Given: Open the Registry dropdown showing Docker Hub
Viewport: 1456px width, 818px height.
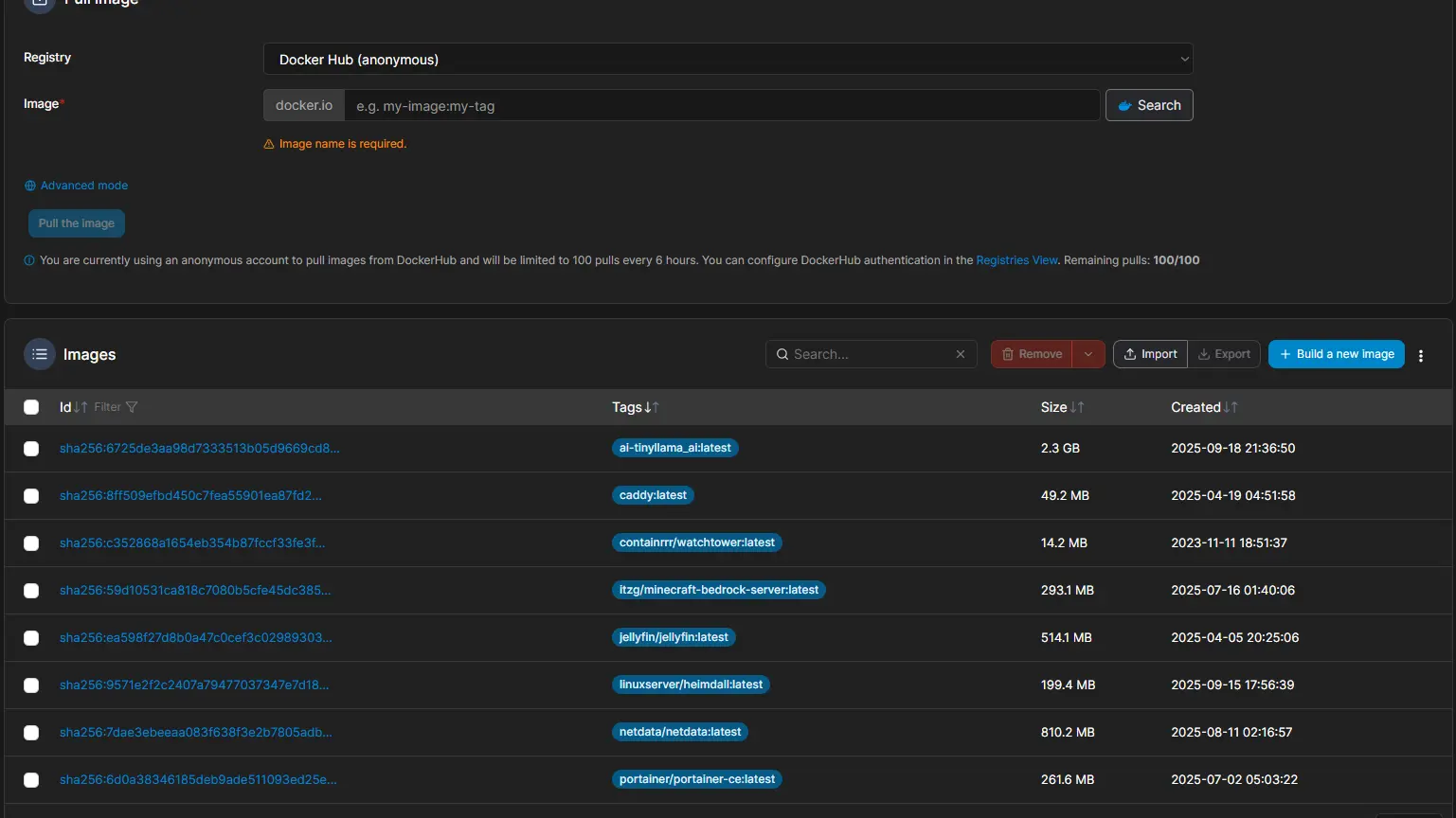Looking at the screenshot, I should point(728,59).
